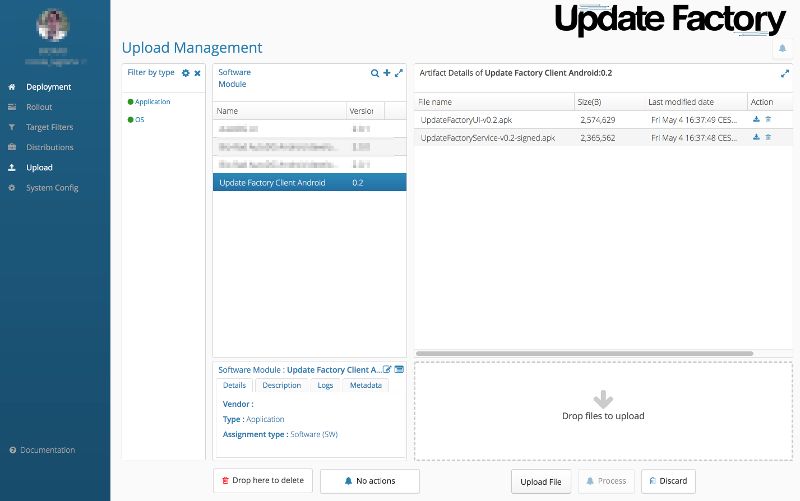Click the System Config gear icon
This screenshot has width=800, height=501.
tap(12, 188)
